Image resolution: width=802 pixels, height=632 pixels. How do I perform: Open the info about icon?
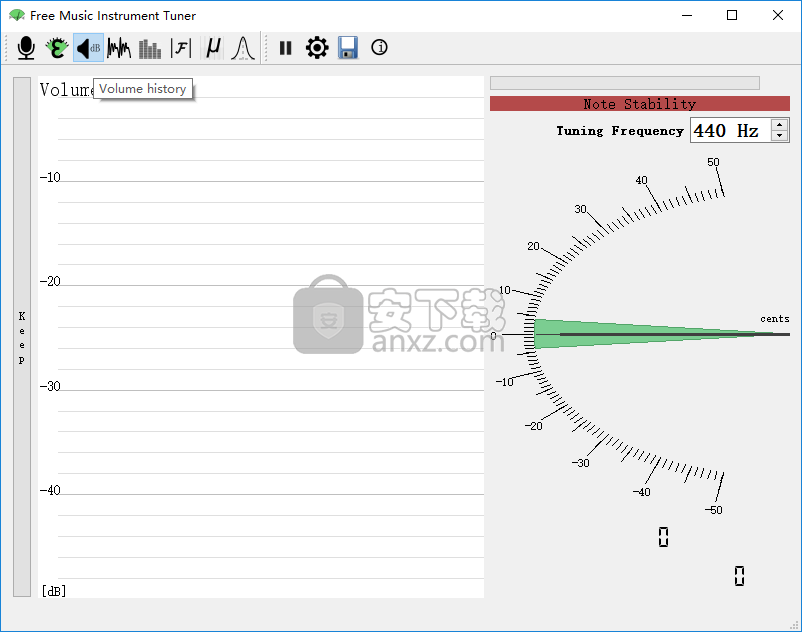[379, 48]
